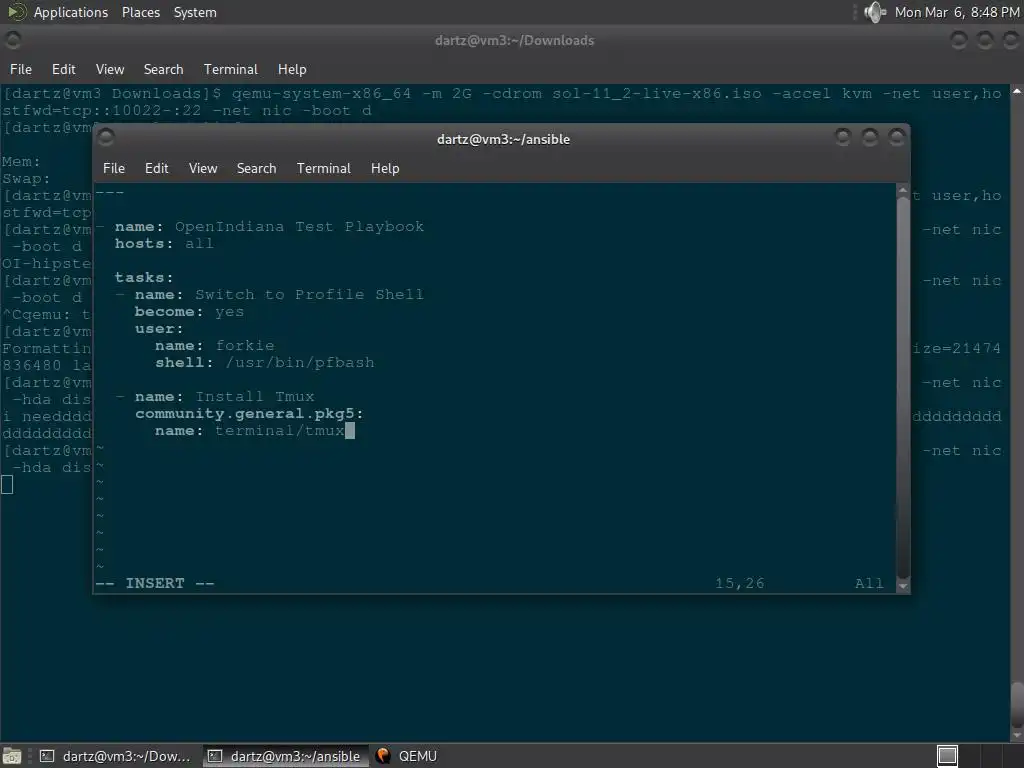The width and height of the screenshot is (1024, 768).
Task: Maximize the Downloads terminal window
Action: click(x=984, y=40)
